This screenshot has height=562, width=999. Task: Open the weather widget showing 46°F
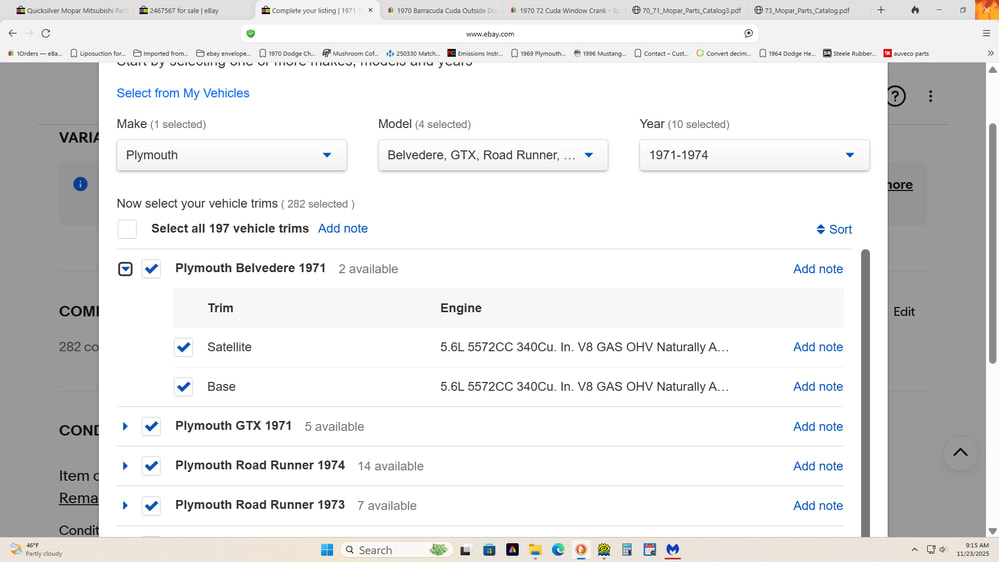(36, 549)
